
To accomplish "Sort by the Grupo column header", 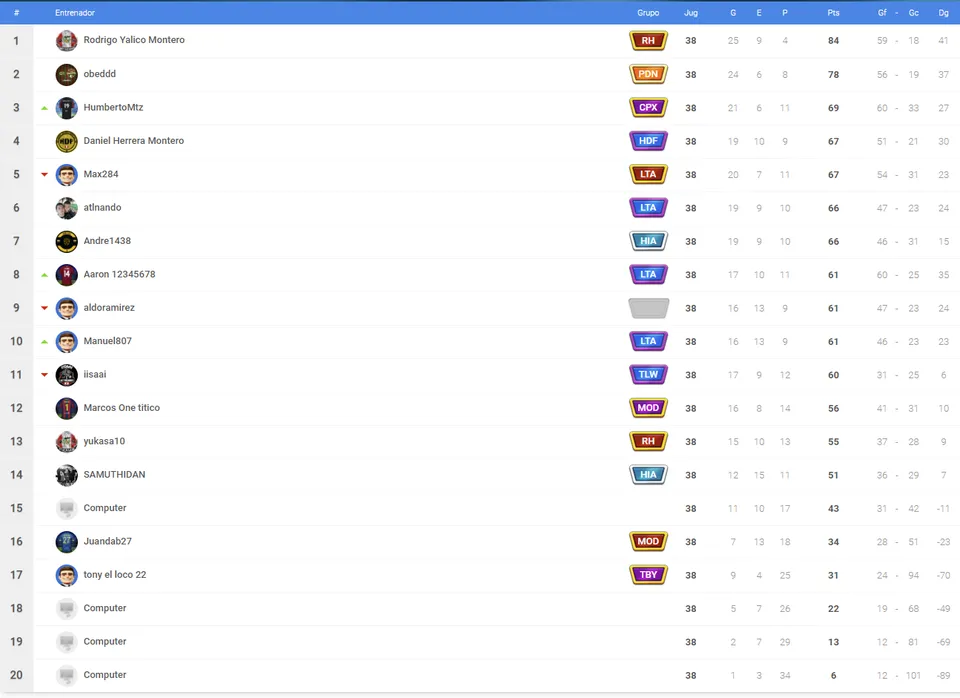I will click(x=648, y=13).
